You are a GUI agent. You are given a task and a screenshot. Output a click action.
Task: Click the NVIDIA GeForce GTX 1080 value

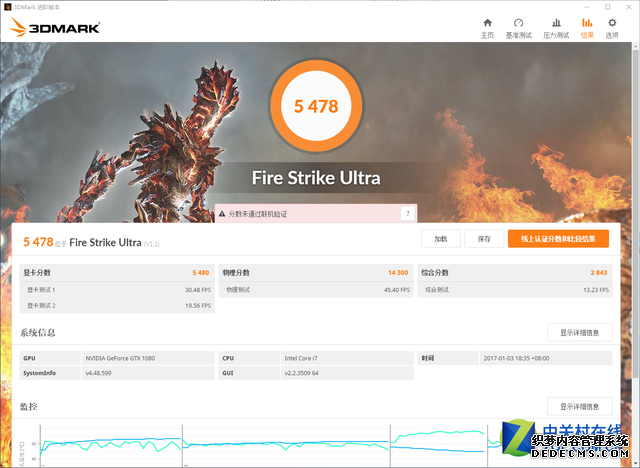coord(120,358)
